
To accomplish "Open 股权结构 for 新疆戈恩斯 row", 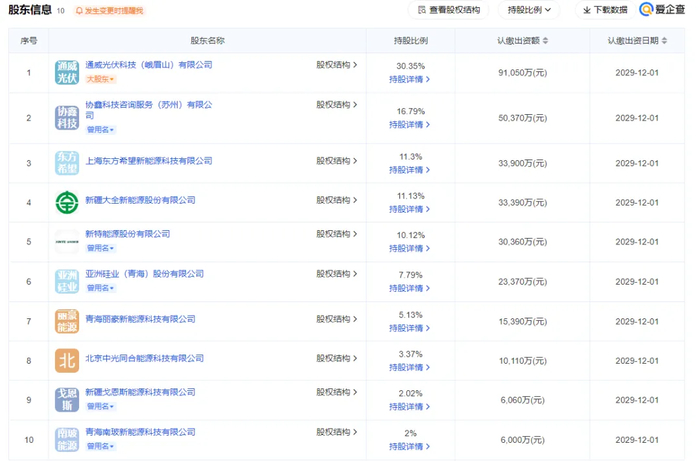I will (337, 392).
